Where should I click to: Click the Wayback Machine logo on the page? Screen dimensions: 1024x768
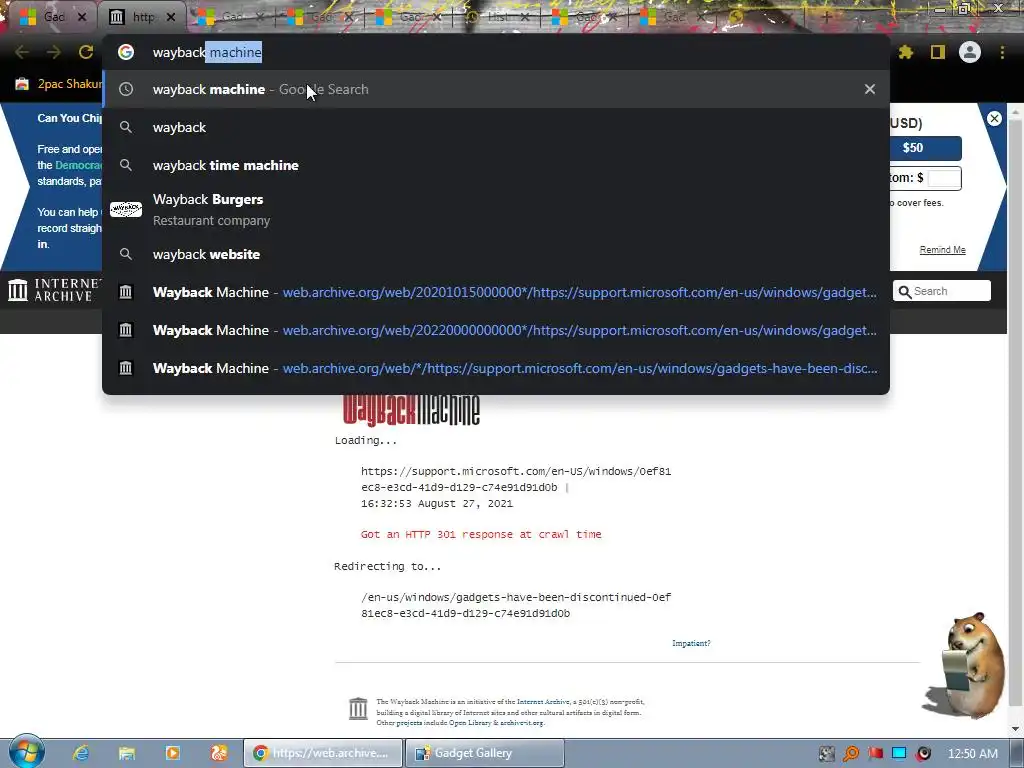[x=411, y=409]
